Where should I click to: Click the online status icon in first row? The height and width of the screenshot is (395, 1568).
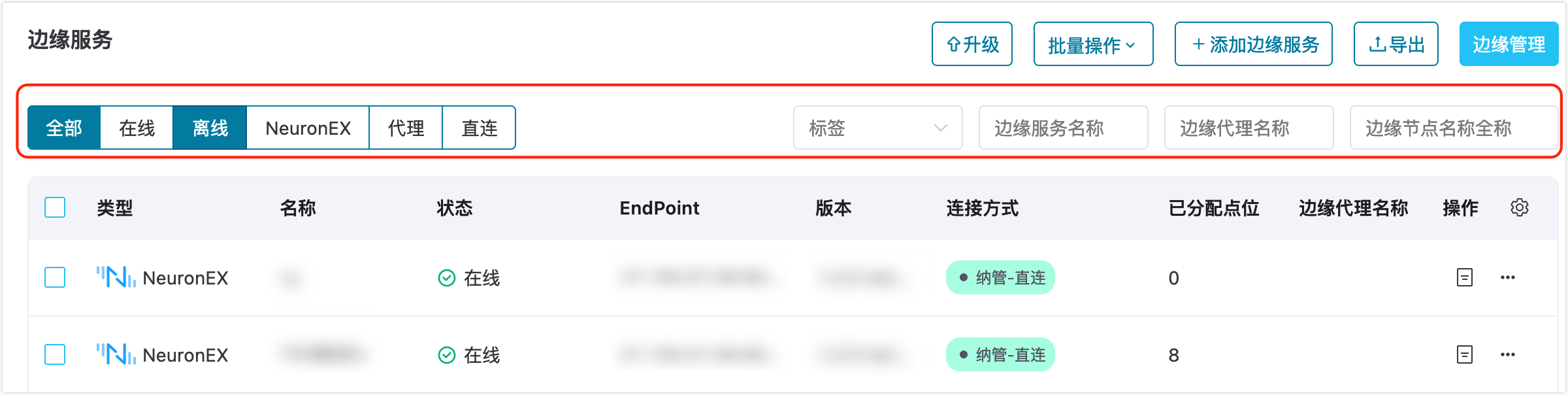[x=447, y=279]
